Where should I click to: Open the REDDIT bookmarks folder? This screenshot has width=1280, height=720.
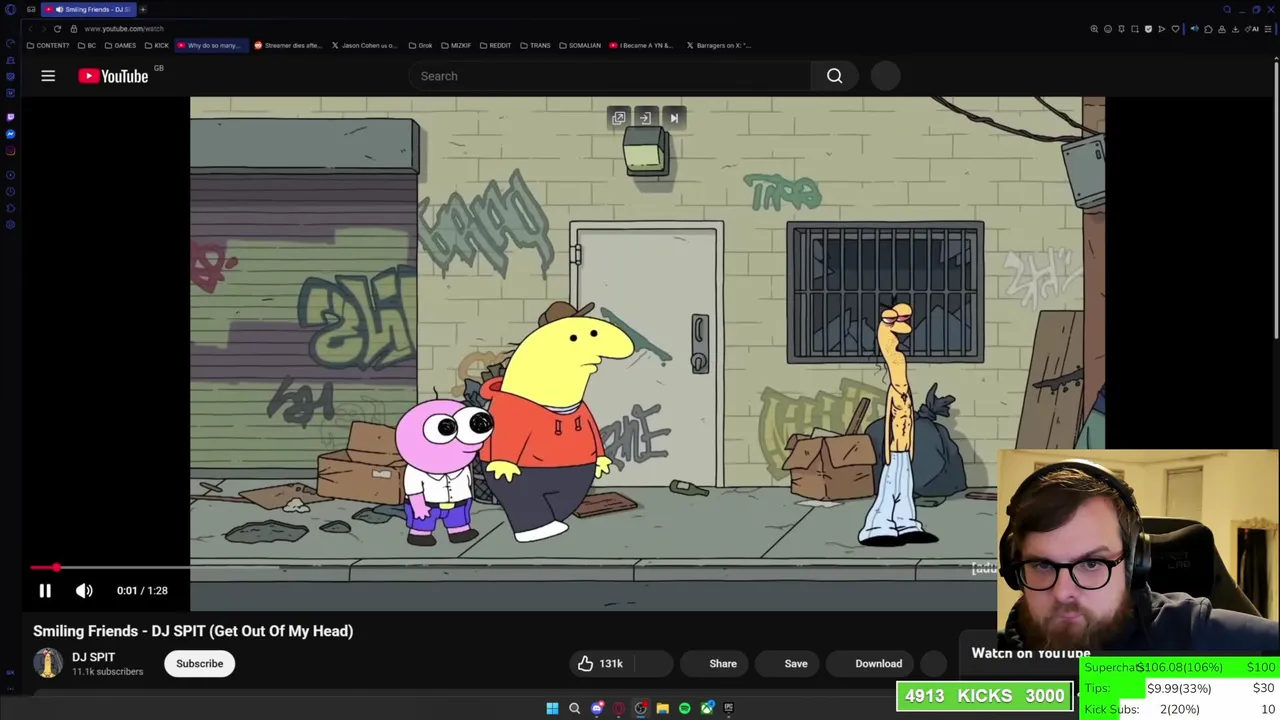495,45
